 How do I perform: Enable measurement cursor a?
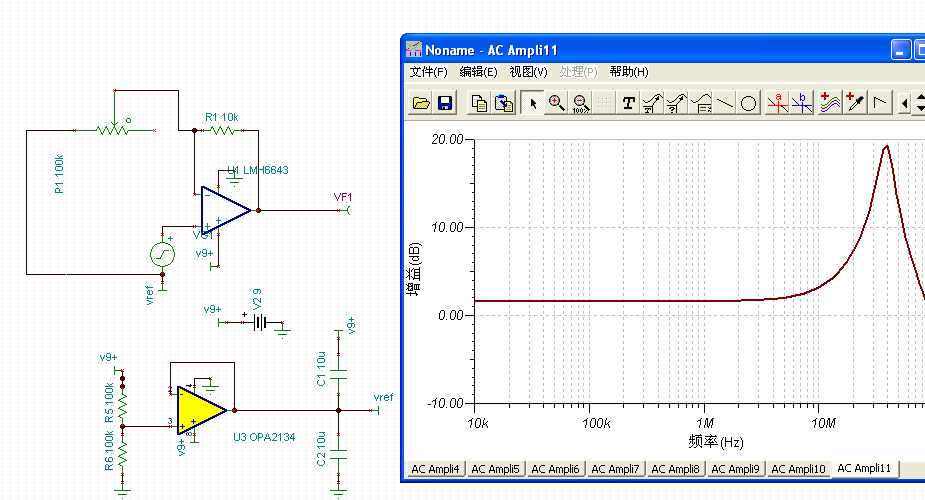[777, 103]
